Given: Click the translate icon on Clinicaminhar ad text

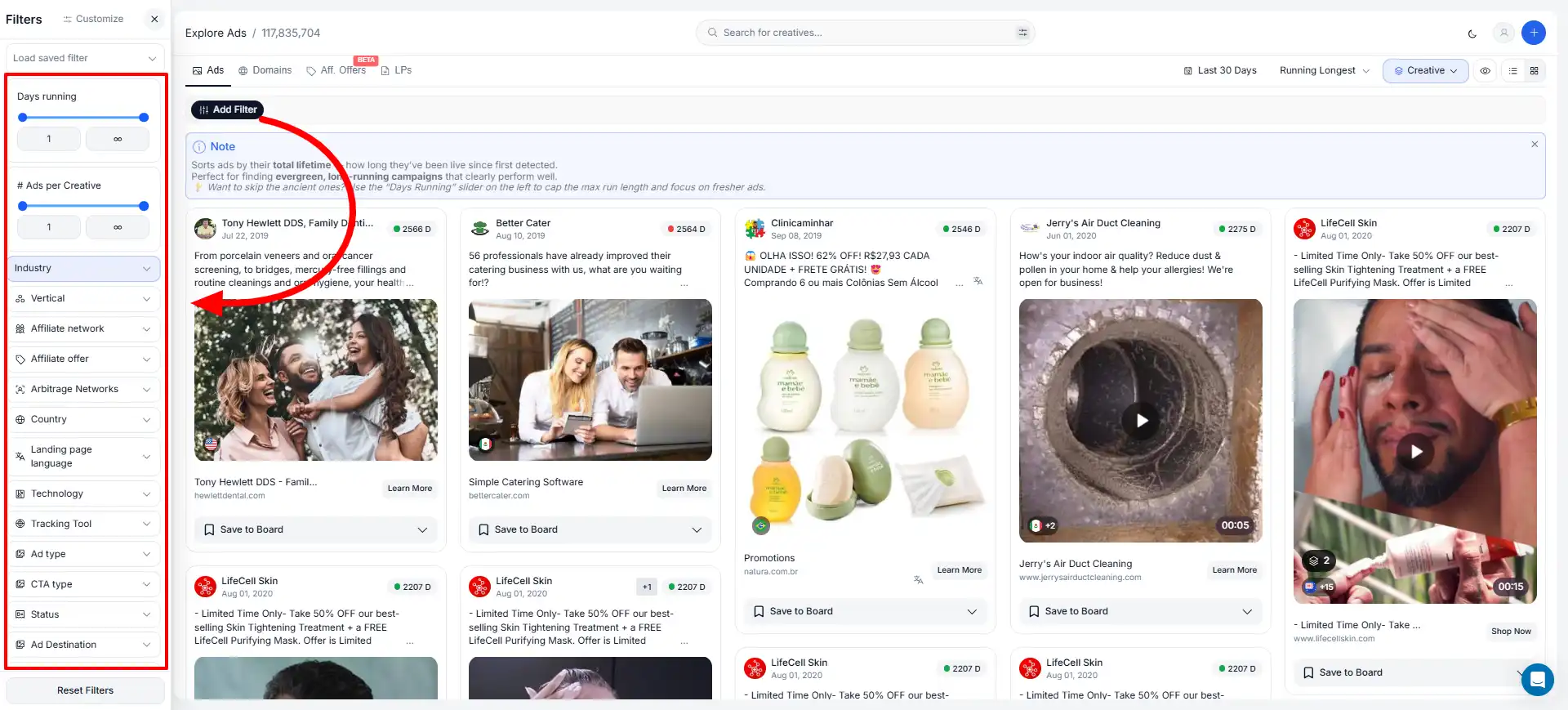Looking at the screenshot, I should pyautogui.click(x=978, y=281).
